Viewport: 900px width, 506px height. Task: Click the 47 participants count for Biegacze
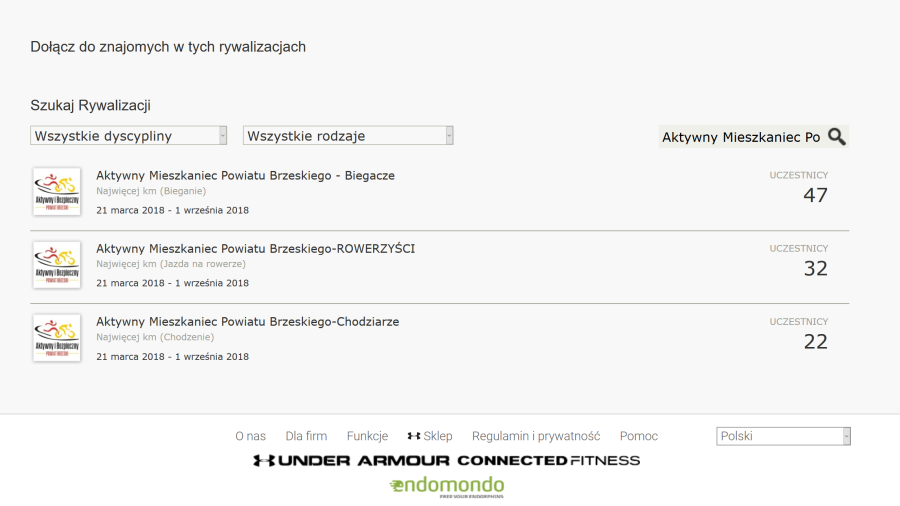pyautogui.click(x=815, y=196)
